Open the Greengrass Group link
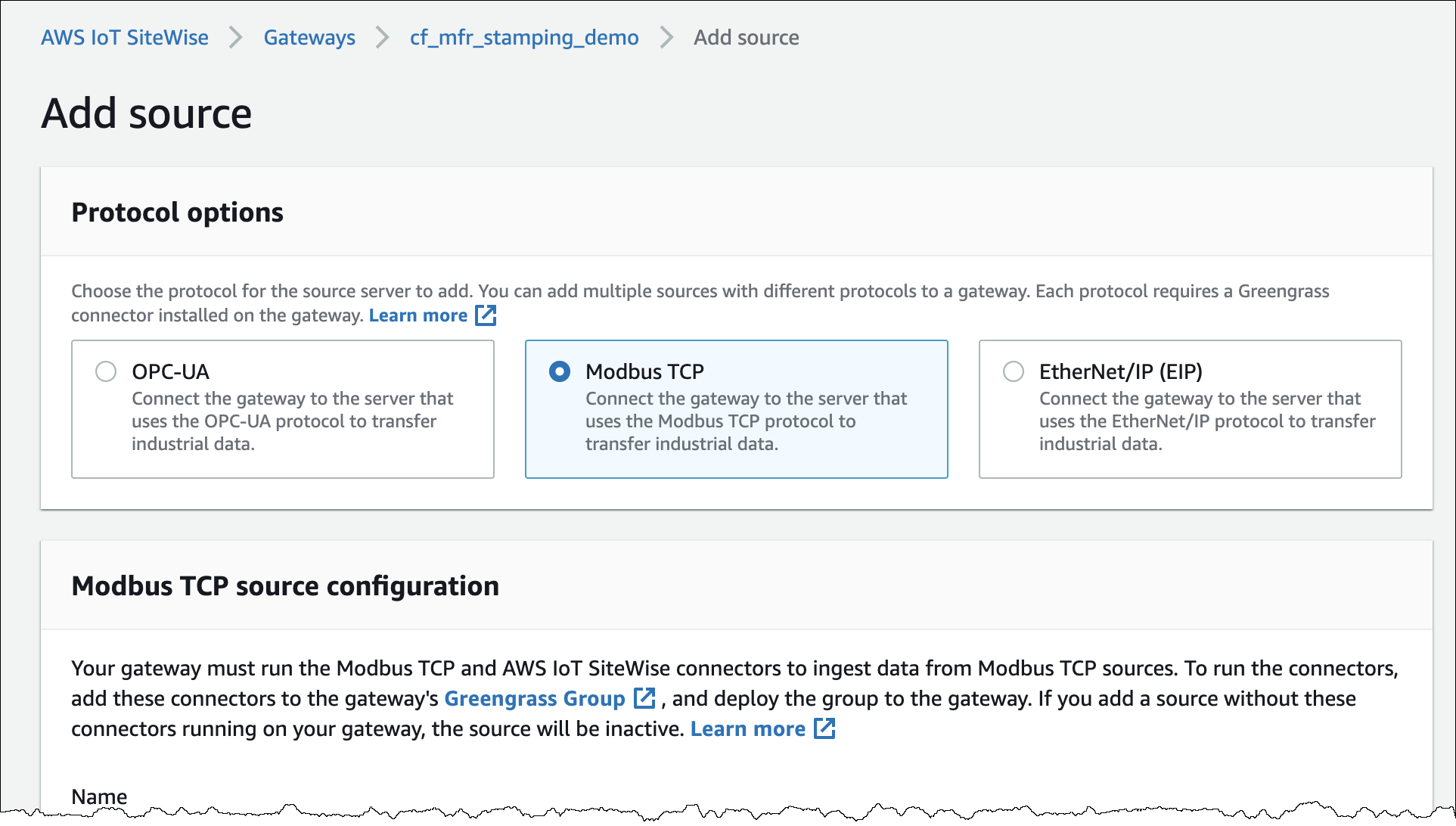This screenshot has height=826, width=1456. 534,698
